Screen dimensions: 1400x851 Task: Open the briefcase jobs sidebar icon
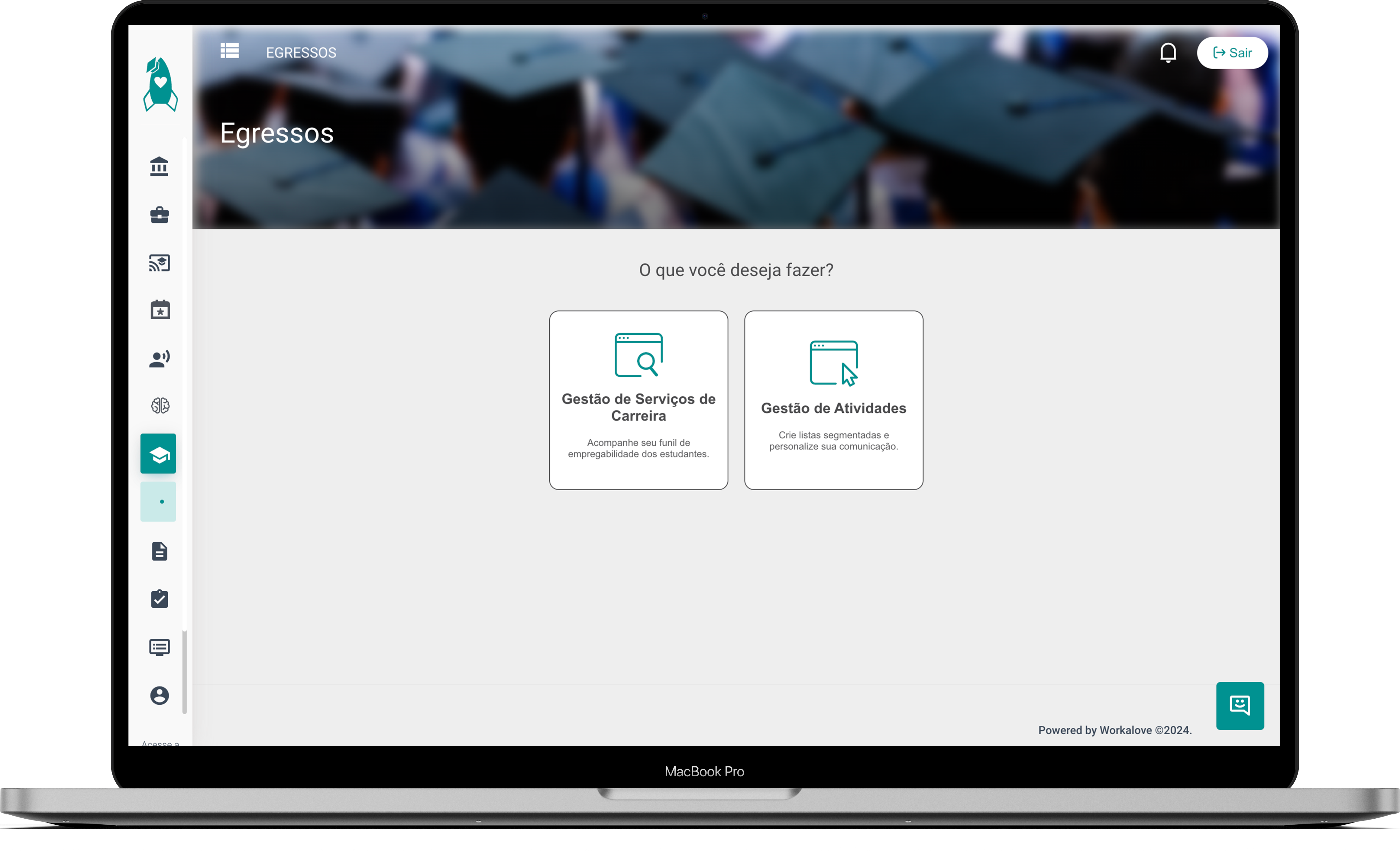click(x=159, y=215)
